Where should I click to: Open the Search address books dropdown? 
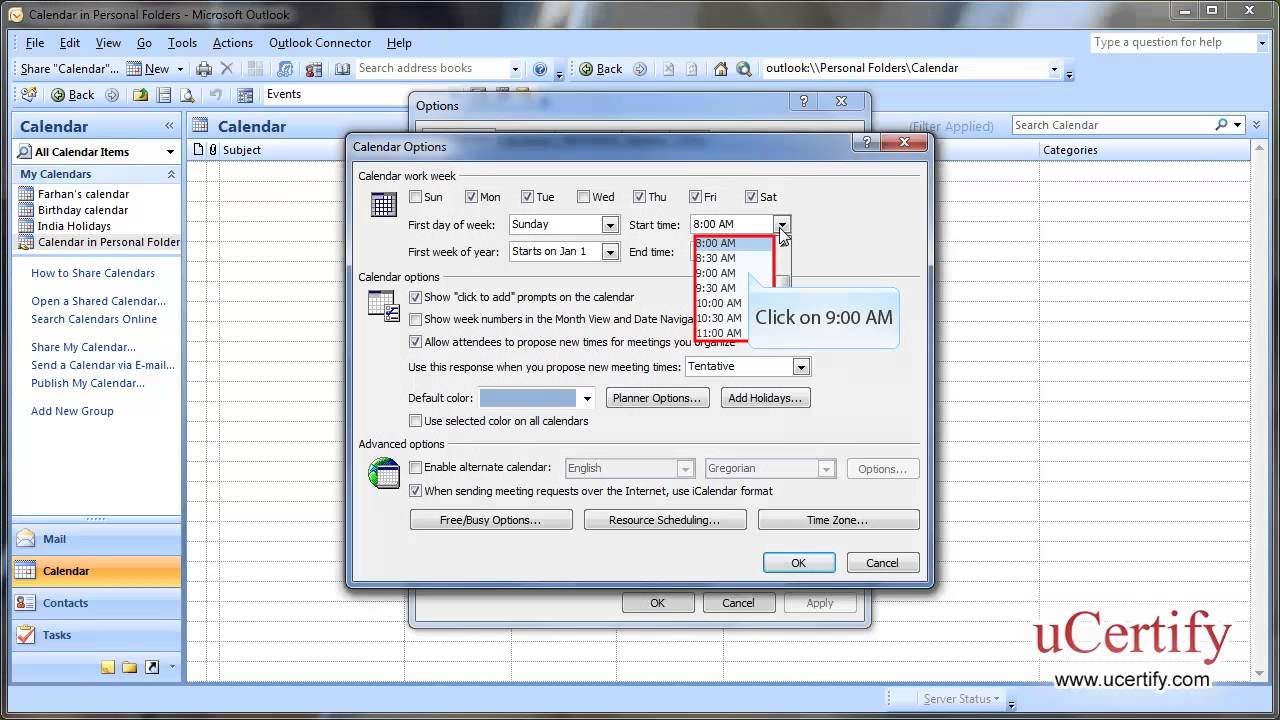(515, 69)
